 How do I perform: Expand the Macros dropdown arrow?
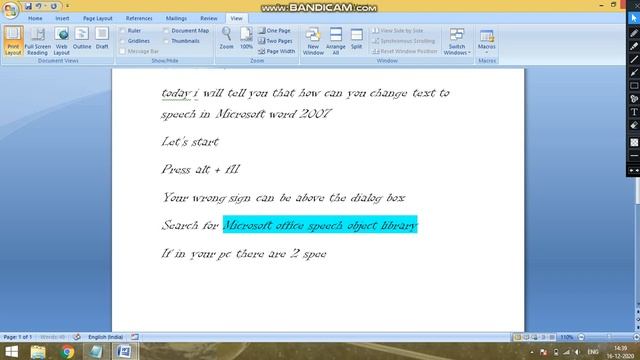(487, 52)
